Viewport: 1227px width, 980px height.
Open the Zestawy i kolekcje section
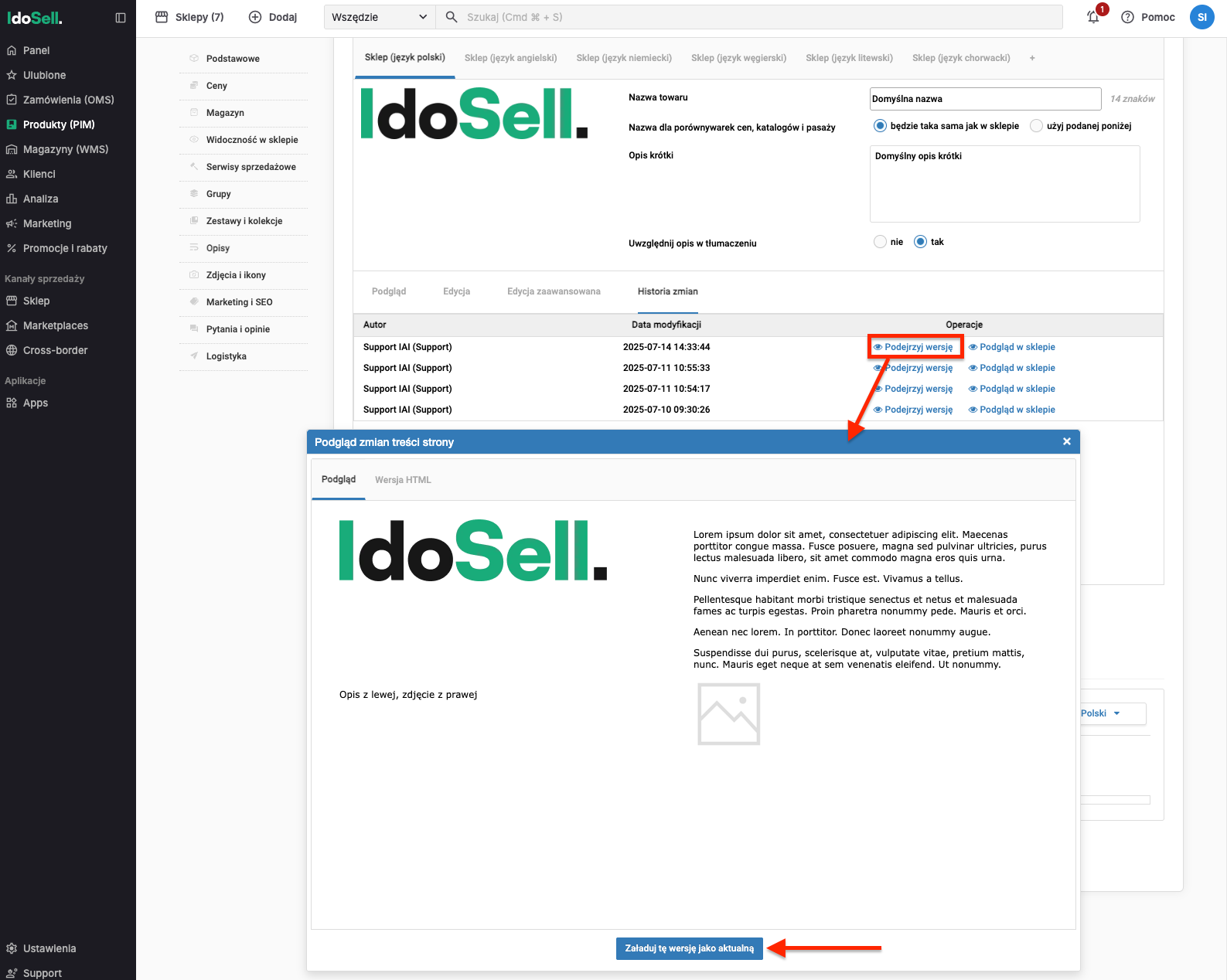point(244,221)
